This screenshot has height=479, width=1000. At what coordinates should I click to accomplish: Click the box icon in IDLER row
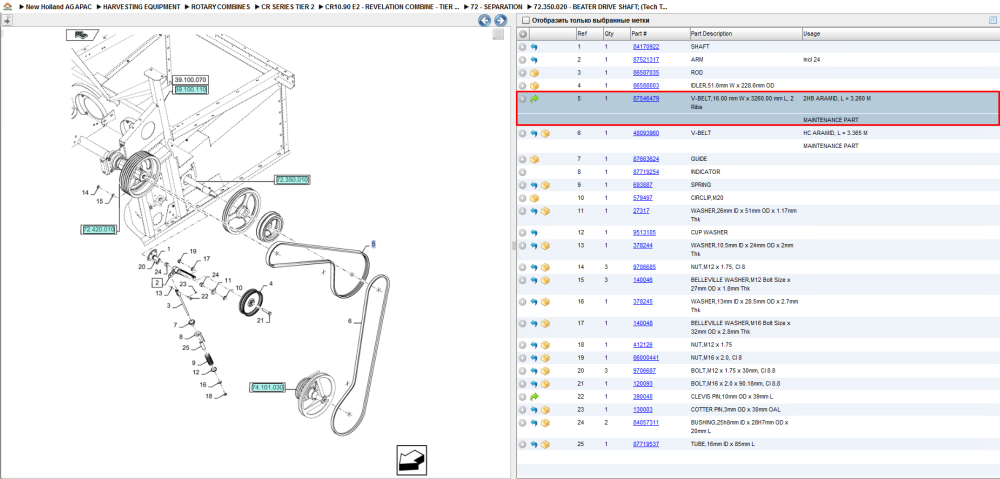[x=534, y=85]
